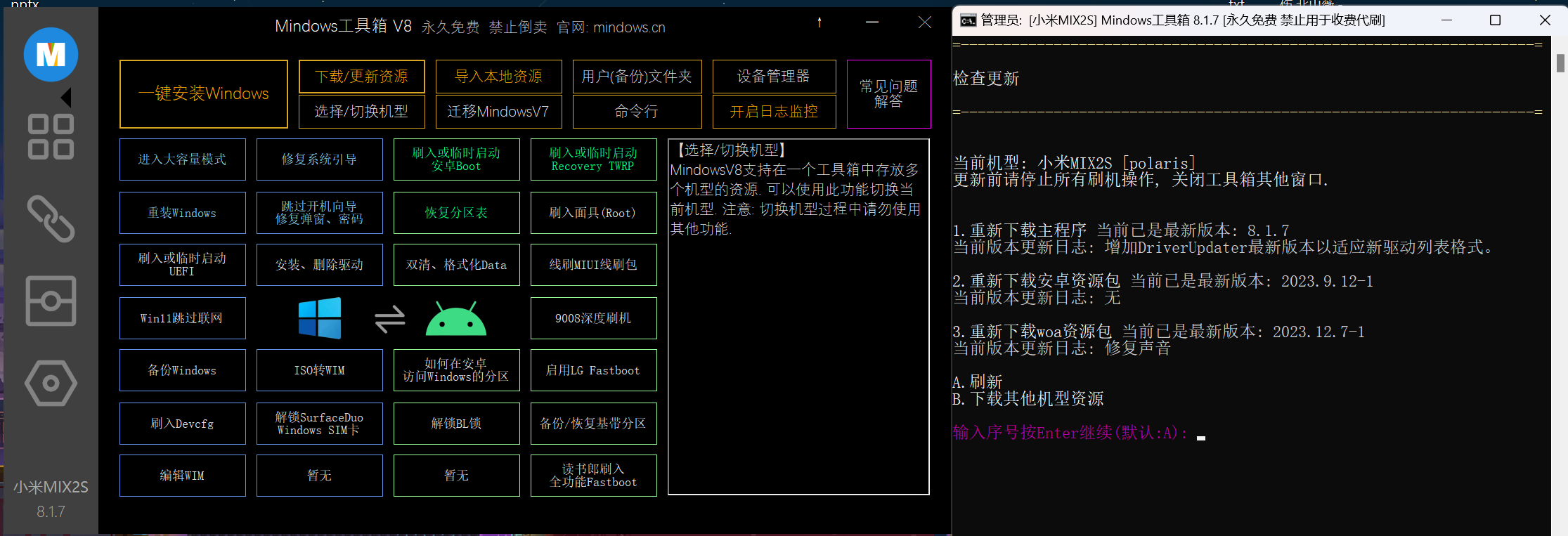Close the console window

click(x=1545, y=20)
